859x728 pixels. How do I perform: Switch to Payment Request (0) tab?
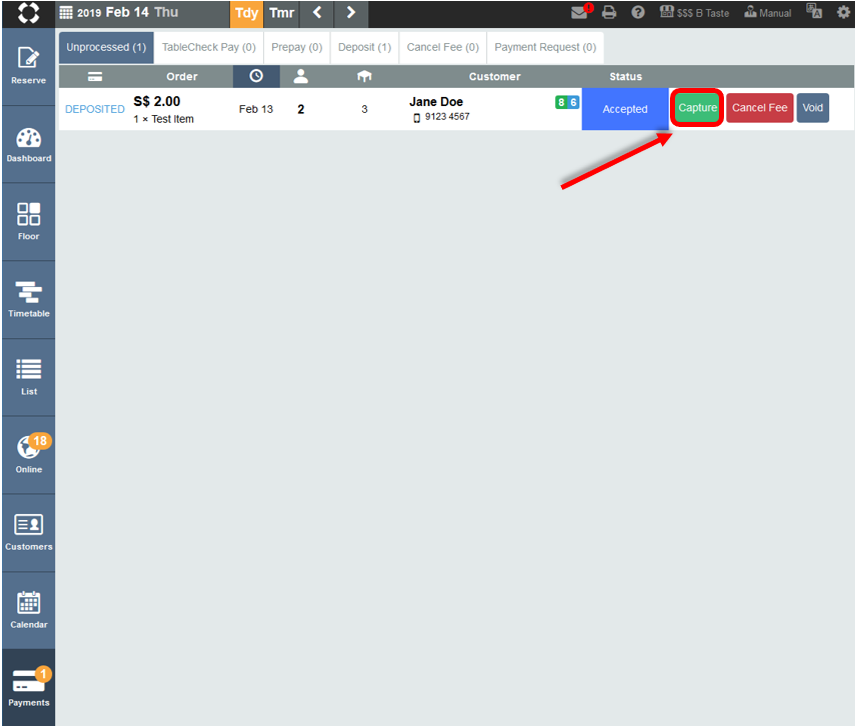pyautogui.click(x=545, y=47)
